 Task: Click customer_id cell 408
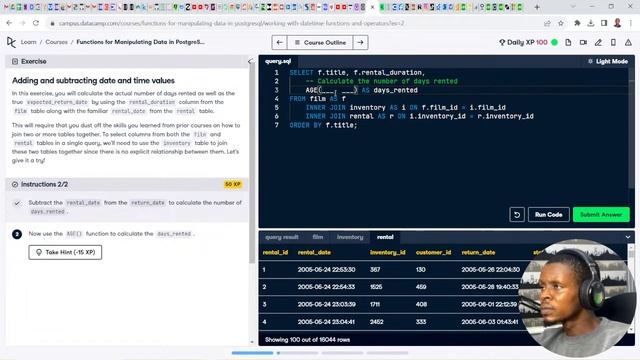421,304
